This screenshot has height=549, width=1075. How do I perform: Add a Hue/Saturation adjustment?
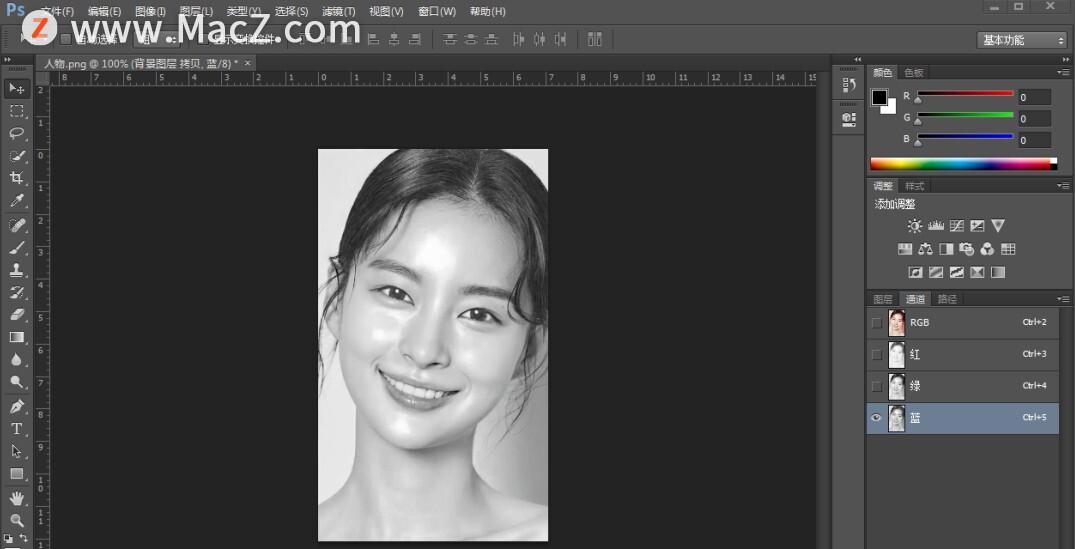(905, 249)
